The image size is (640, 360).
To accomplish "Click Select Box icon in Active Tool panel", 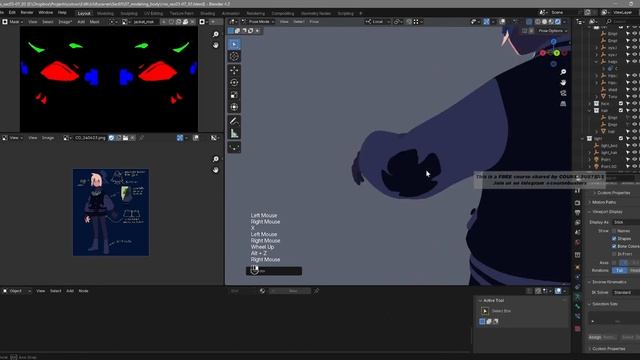I will point(485,311).
